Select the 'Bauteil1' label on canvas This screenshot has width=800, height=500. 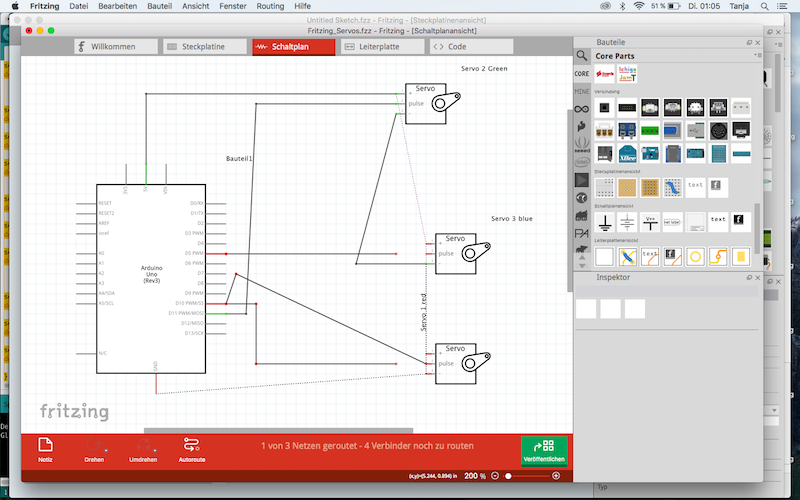tap(239, 159)
